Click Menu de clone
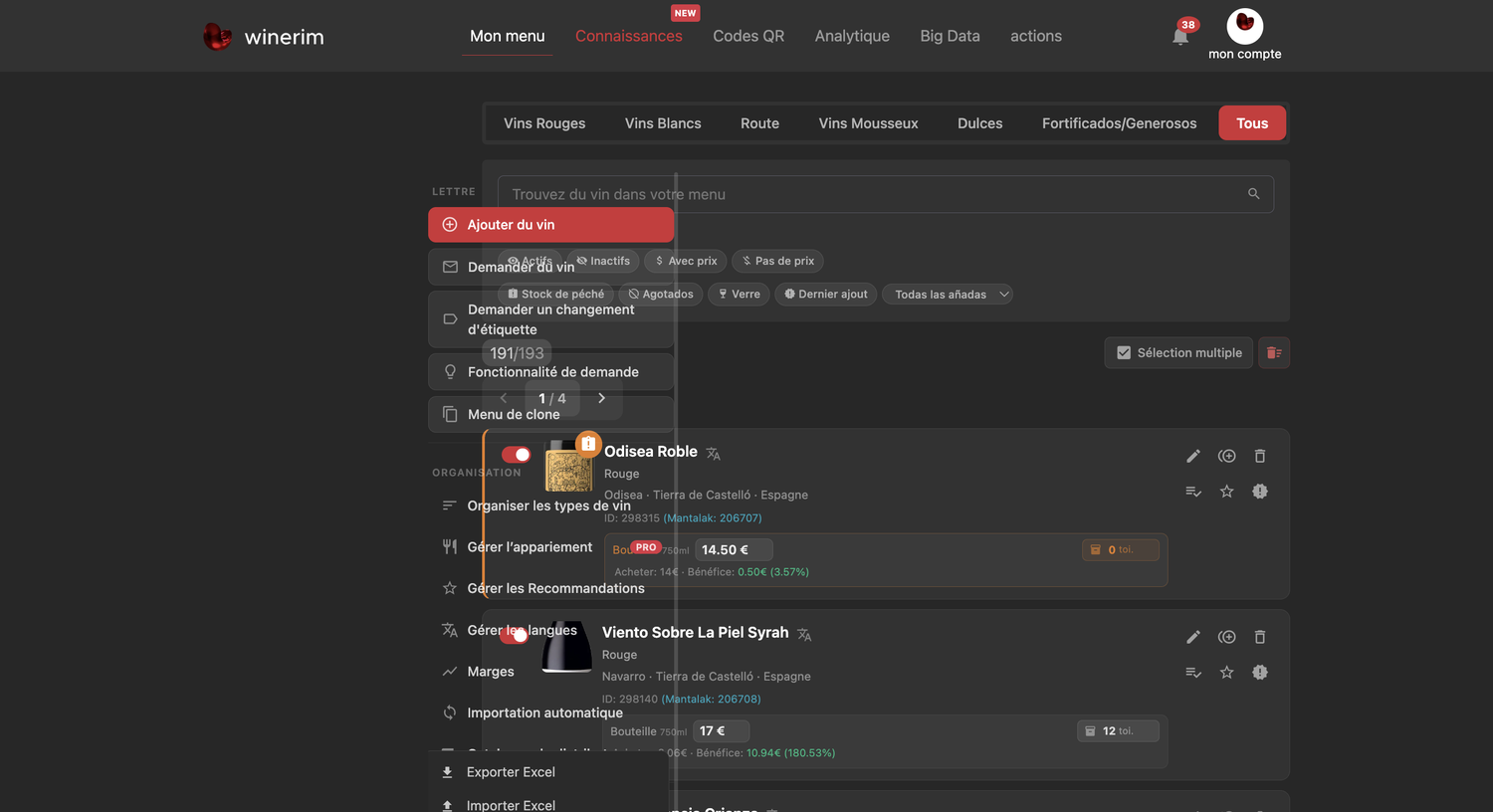The image size is (1493, 812). (551, 414)
